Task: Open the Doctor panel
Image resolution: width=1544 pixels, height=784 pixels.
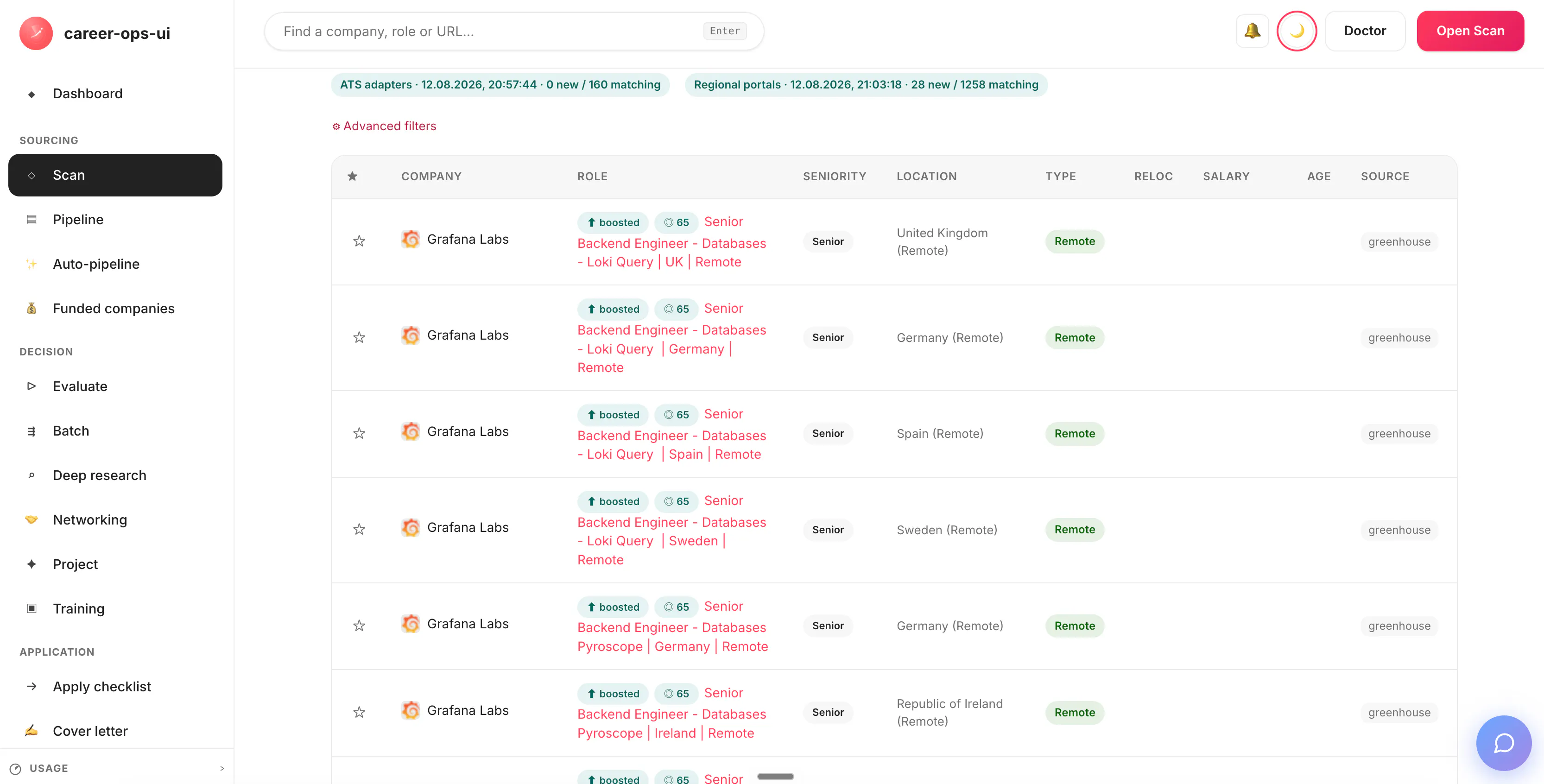Action: [x=1365, y=31]
